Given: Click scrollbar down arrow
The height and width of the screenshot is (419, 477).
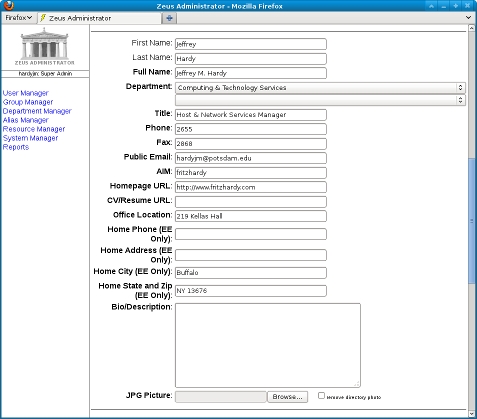Looking at the screenshot, I should pyautogui.click(x=471, y=414).
